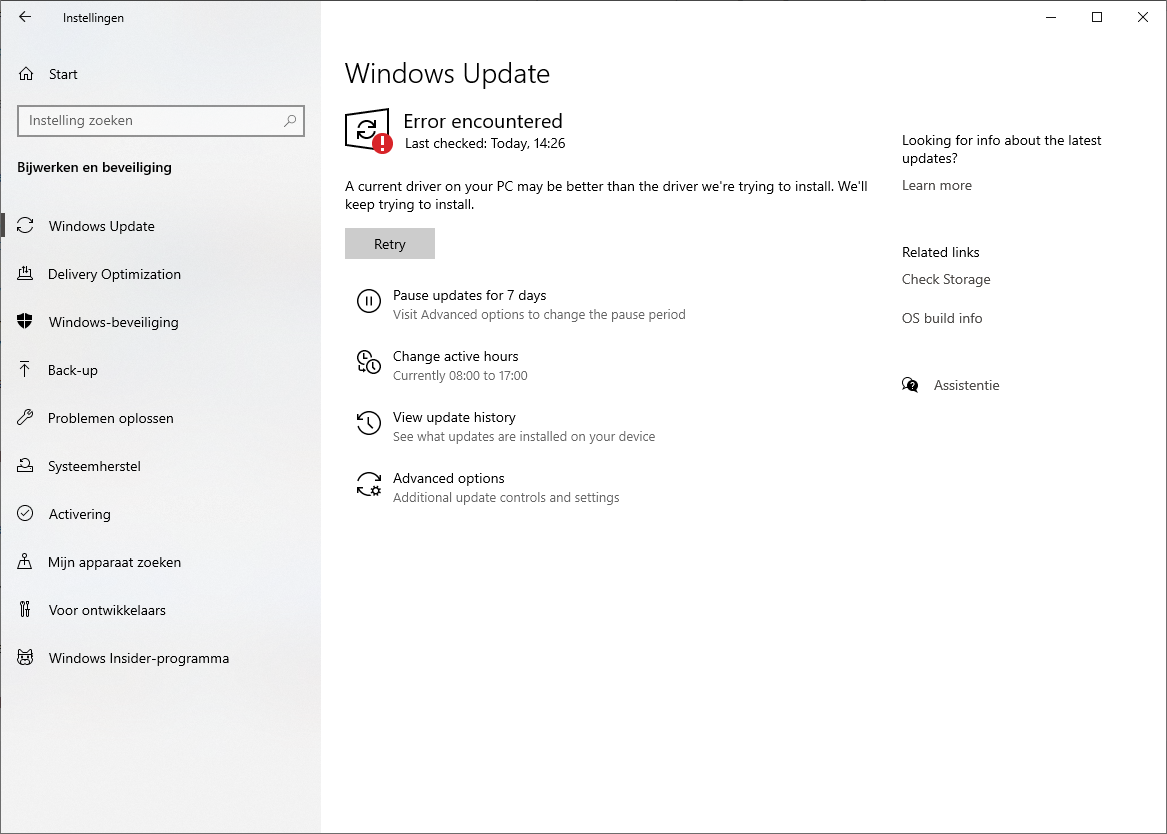Screen dimensions: 1167x834
Task: Click 'Last checked: Today, 14:26' text
Action: pos(485,144)
